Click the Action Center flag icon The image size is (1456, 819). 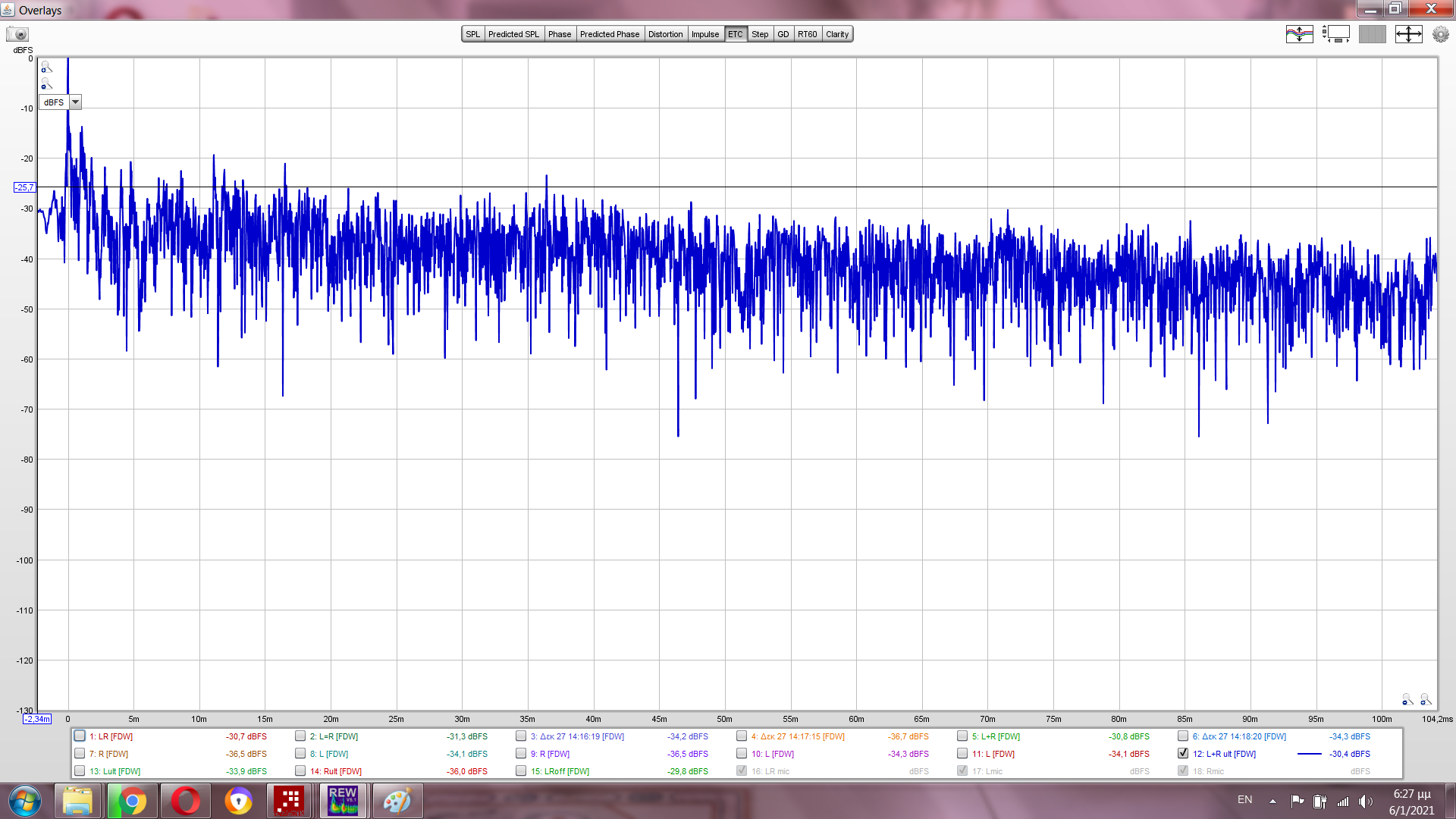pos(1298,801)
